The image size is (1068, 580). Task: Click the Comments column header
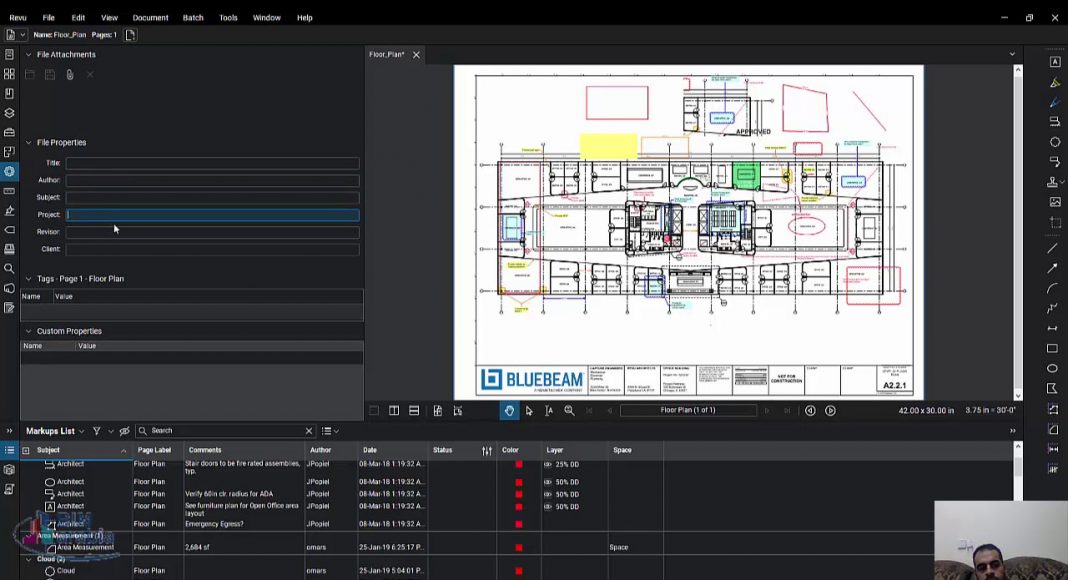pyautogui.click(x=205, y=450)
